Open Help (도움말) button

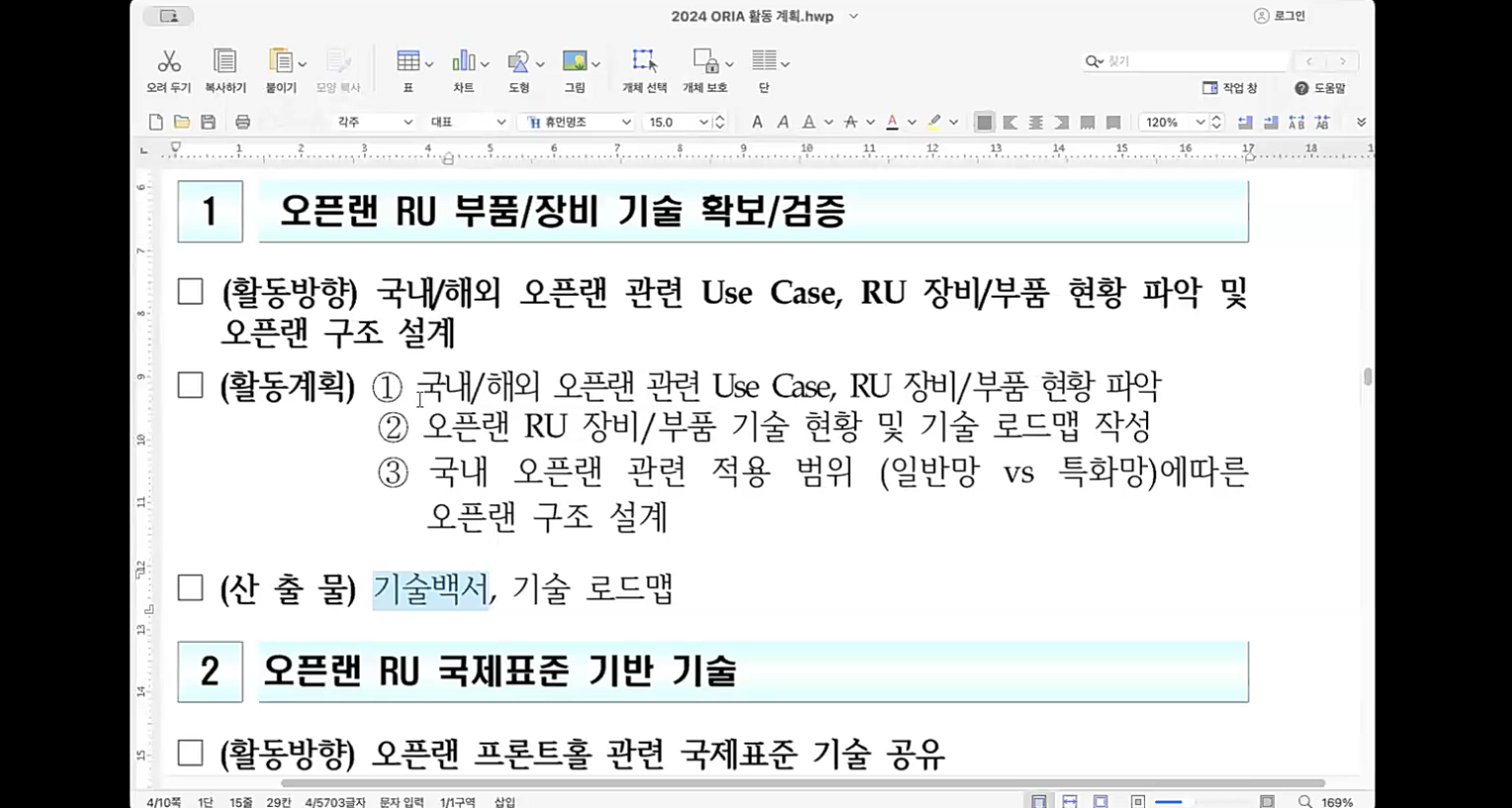click(x=1320, y=88)
